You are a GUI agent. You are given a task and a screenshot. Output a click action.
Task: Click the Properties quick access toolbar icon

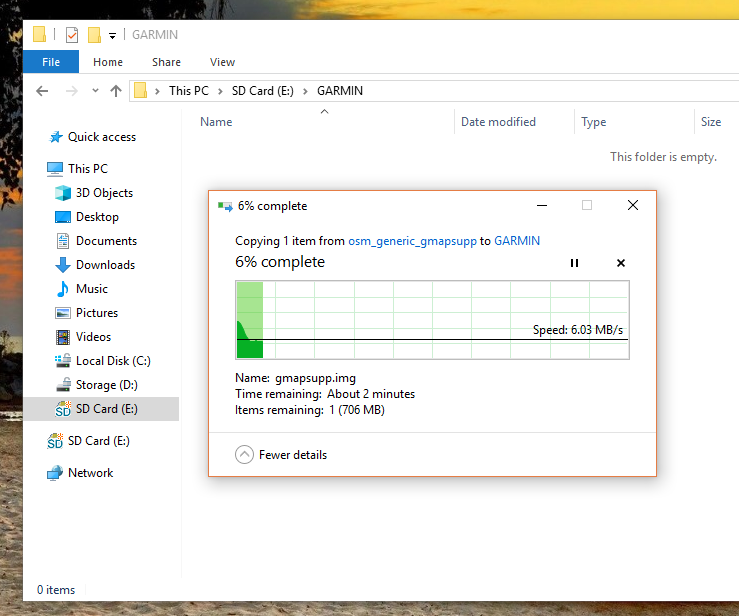tap(72, 35)
